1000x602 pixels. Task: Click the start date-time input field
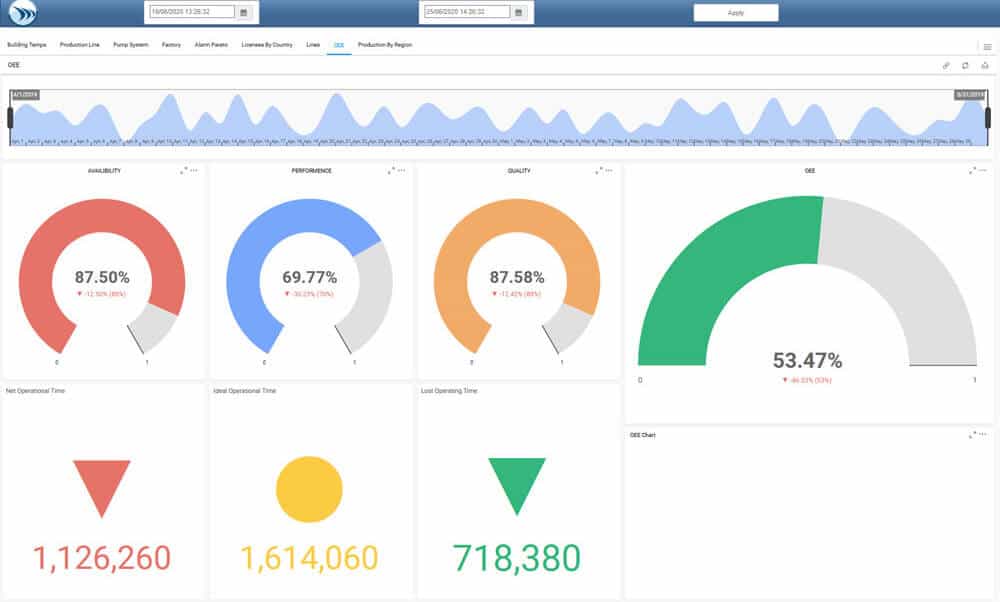pyautogui.click(x=191, y=12)
